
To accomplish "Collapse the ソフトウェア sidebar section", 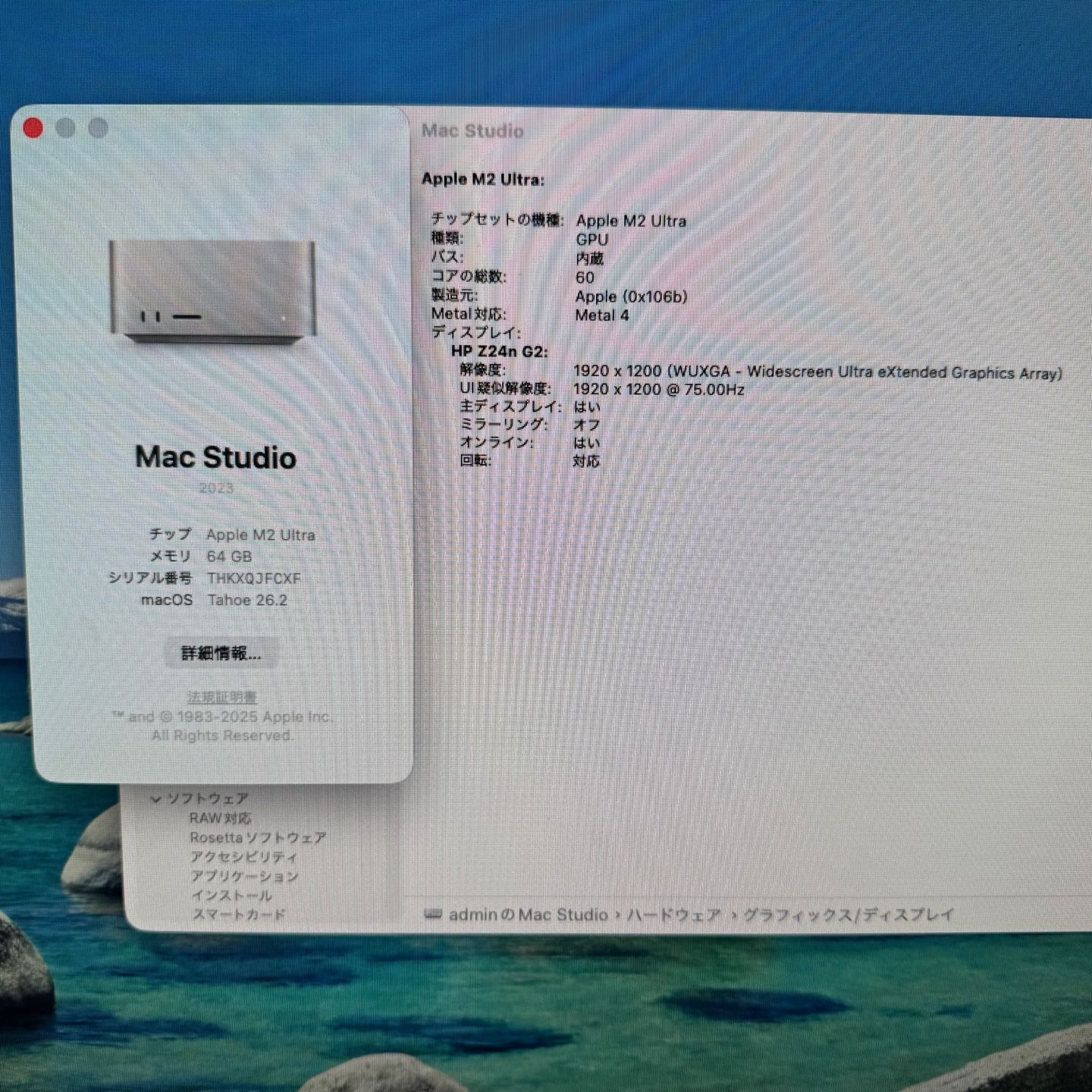I will [x=157, y=798].
